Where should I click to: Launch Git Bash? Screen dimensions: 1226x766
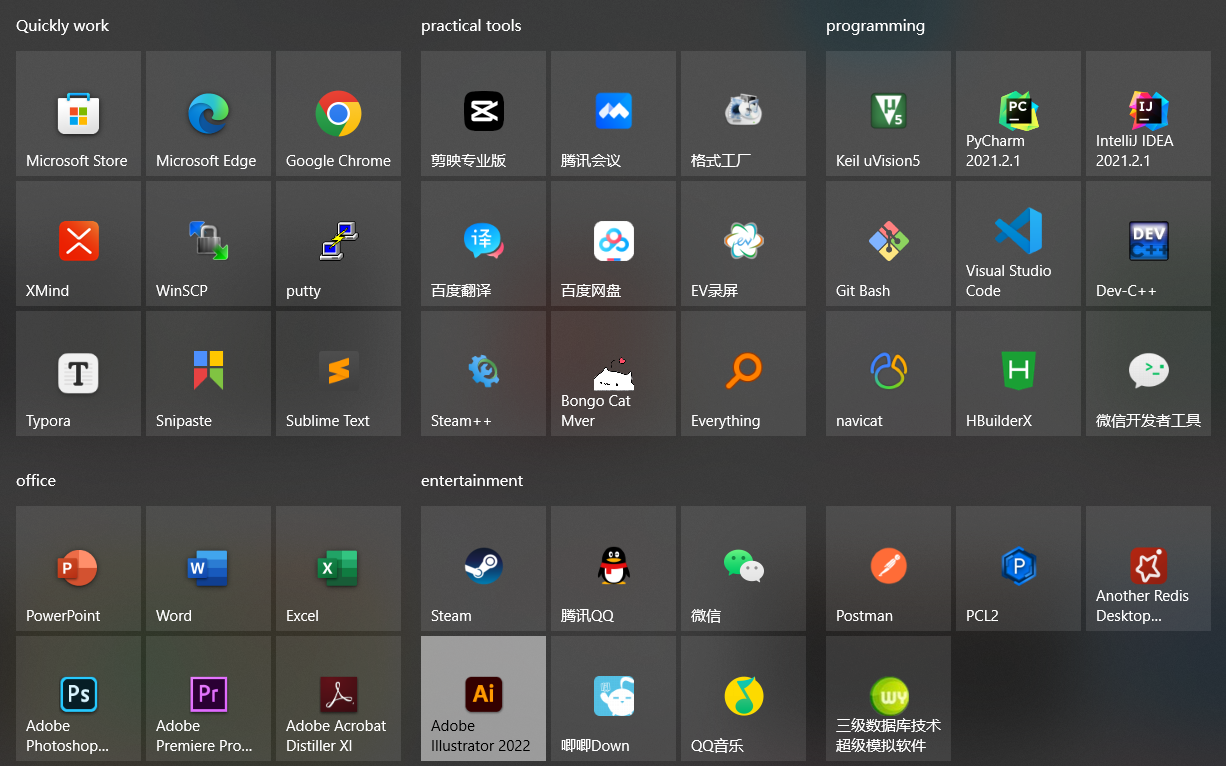point(888,243)
